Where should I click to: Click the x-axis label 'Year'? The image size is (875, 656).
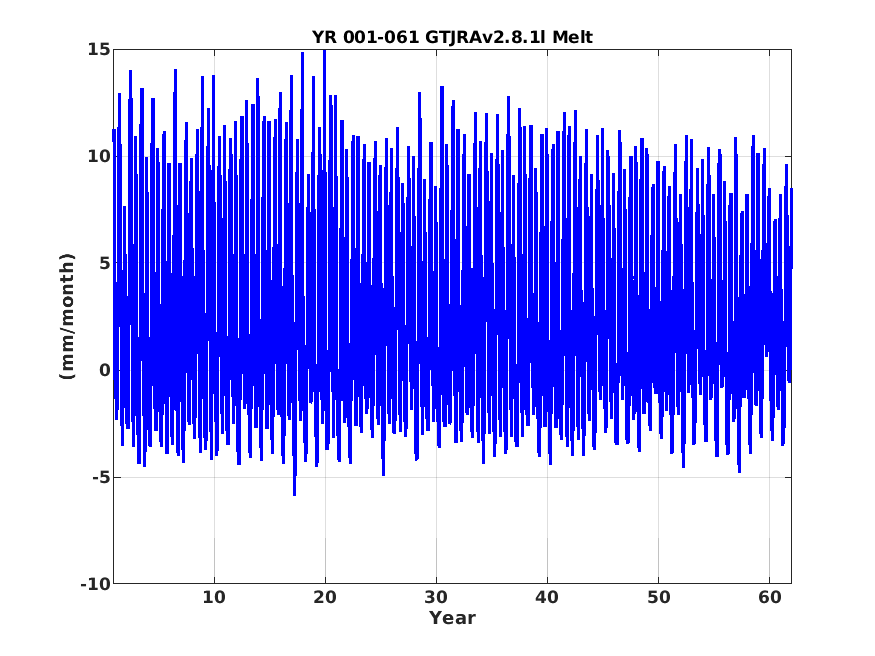click(x=452, y=618)
